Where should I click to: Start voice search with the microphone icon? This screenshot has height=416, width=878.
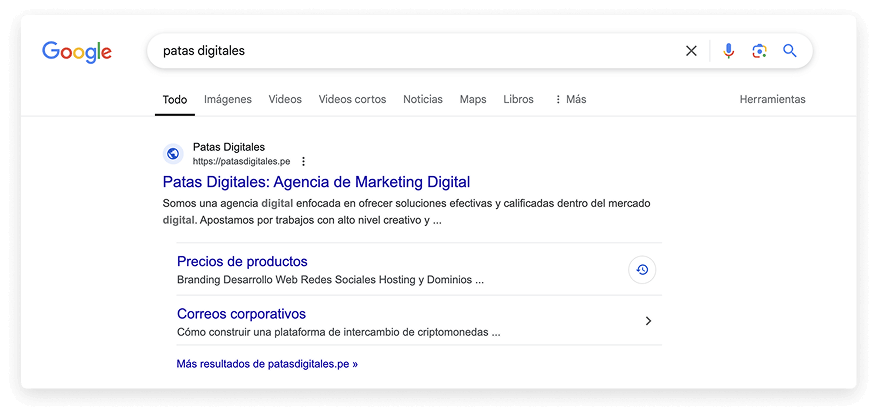point(728,51)
